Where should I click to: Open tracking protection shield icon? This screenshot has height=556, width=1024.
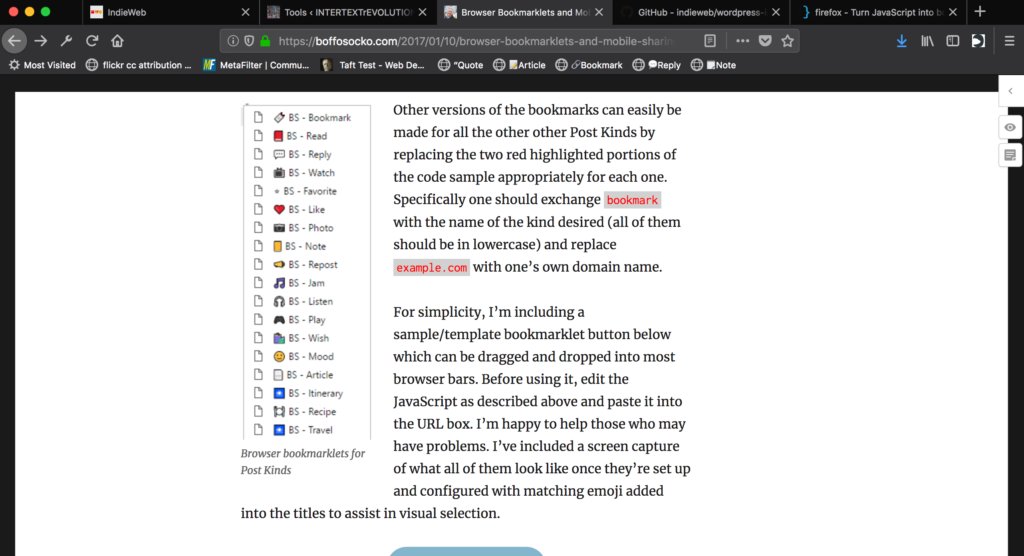coord(249,41)
